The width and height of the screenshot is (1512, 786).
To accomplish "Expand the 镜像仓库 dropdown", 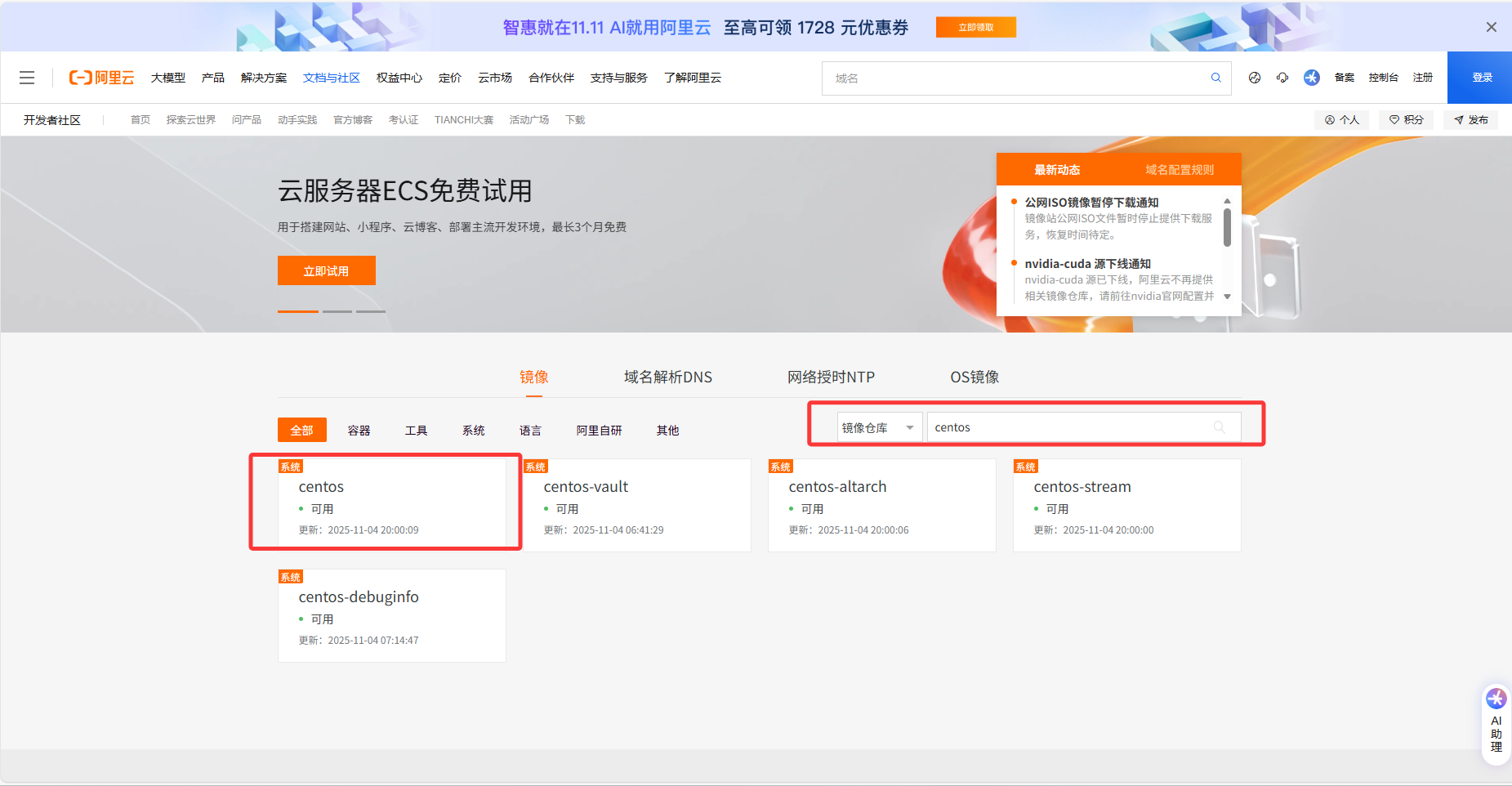I will coord(880,427).
